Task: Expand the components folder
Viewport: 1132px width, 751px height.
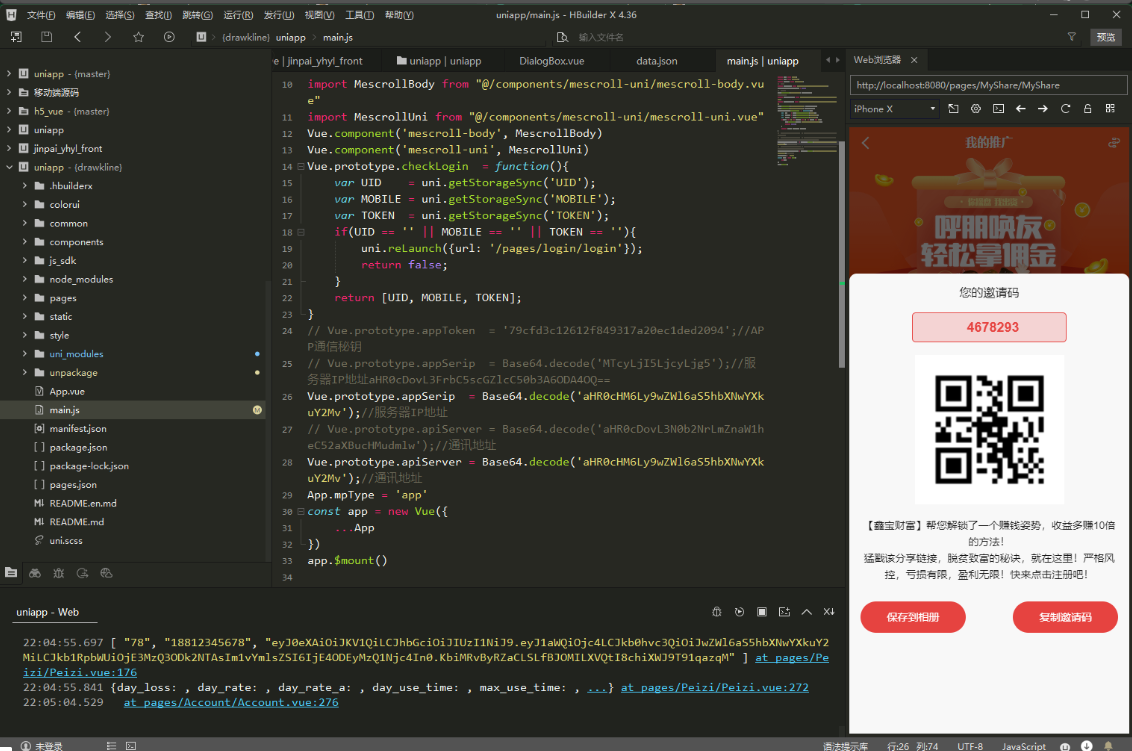Action: [x=25, y=242]
